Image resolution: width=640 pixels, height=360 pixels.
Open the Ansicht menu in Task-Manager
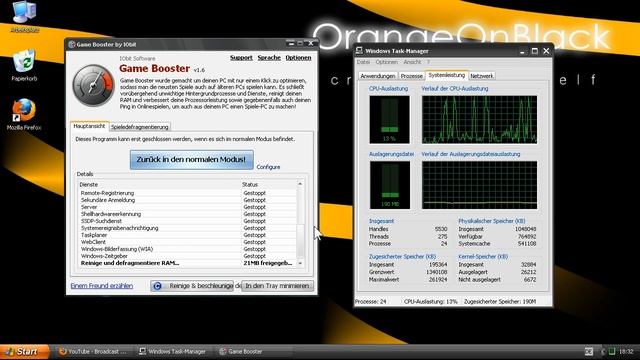(412, 62)
